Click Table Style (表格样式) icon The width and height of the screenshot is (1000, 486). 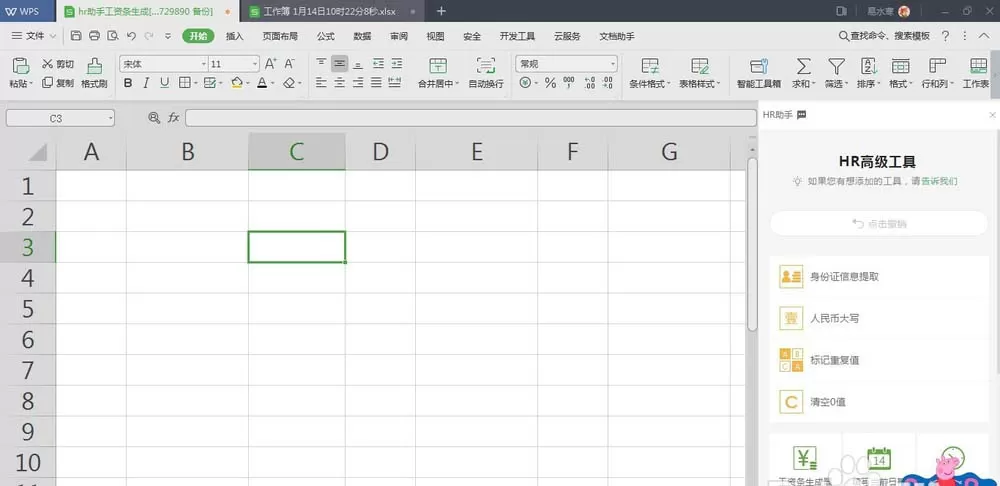[700, 66]
